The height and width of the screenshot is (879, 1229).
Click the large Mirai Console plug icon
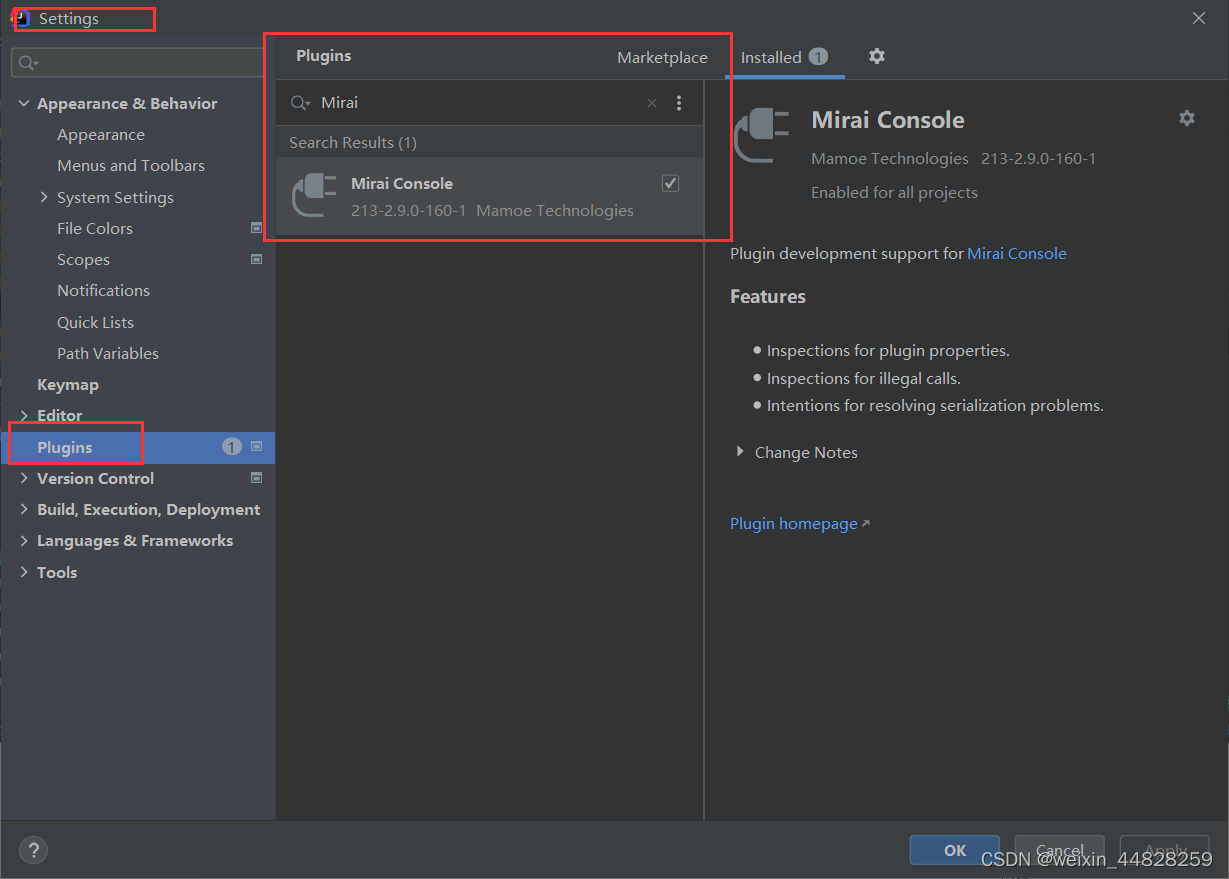[763, 136]
